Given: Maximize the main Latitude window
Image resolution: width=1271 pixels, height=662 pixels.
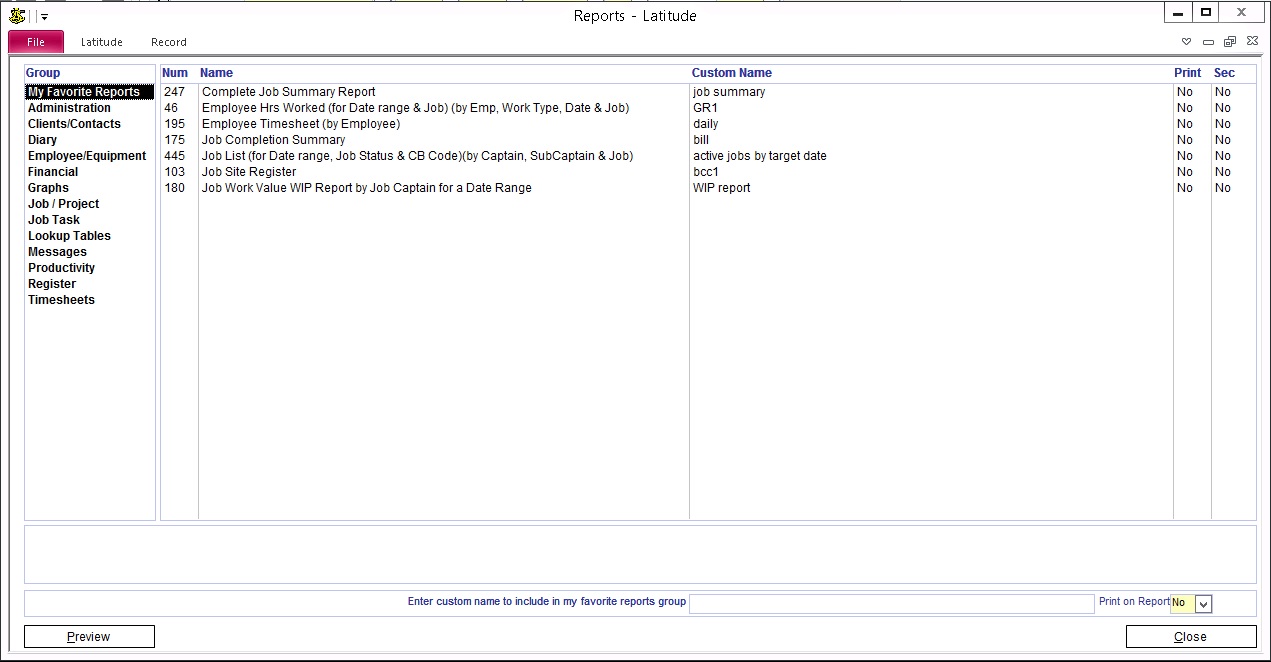Looking at the screenshot, I should (x=1206, y=13).
